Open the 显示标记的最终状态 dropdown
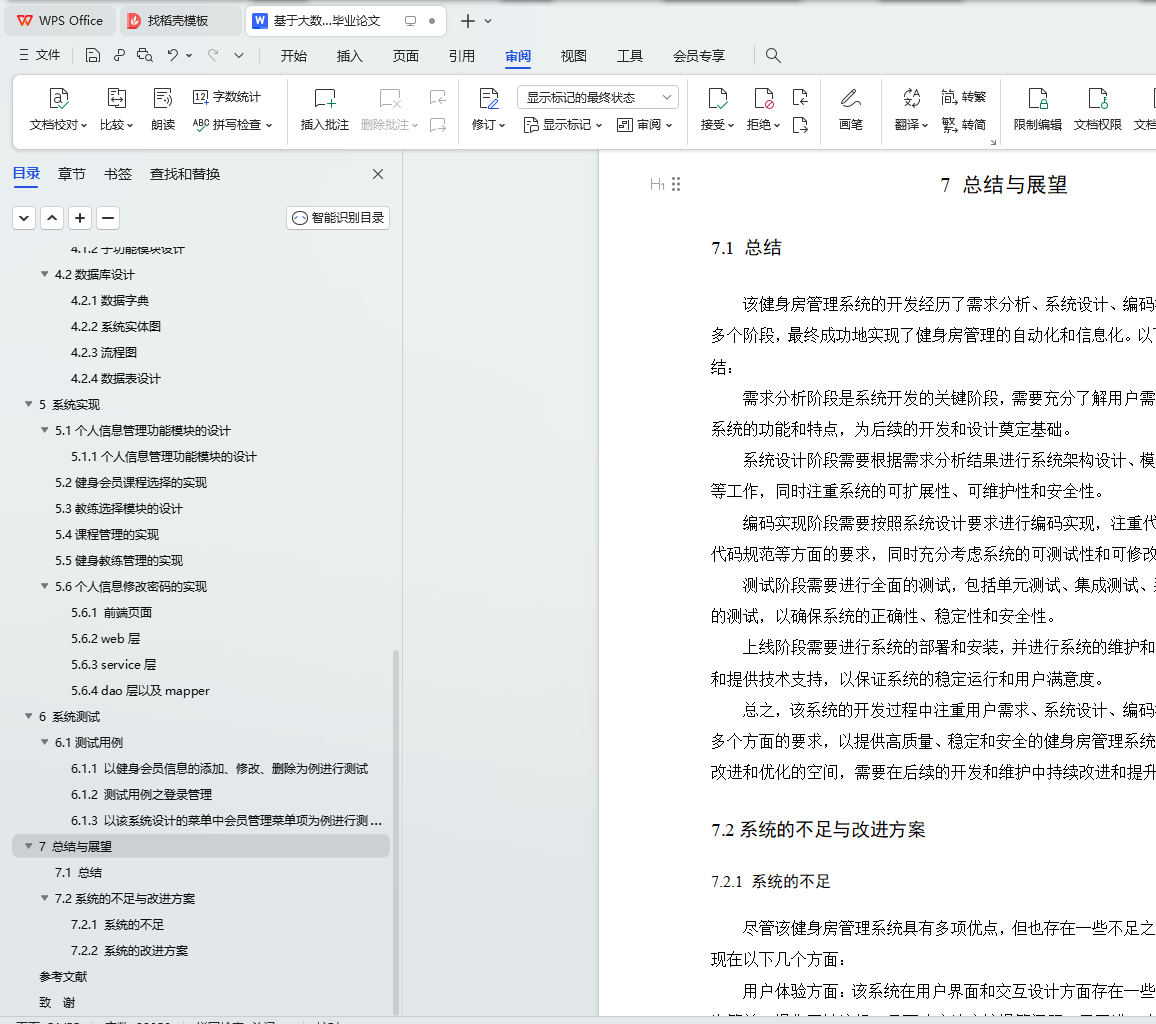Viewport: 1156px width, 1024px height. pos(598,97)
